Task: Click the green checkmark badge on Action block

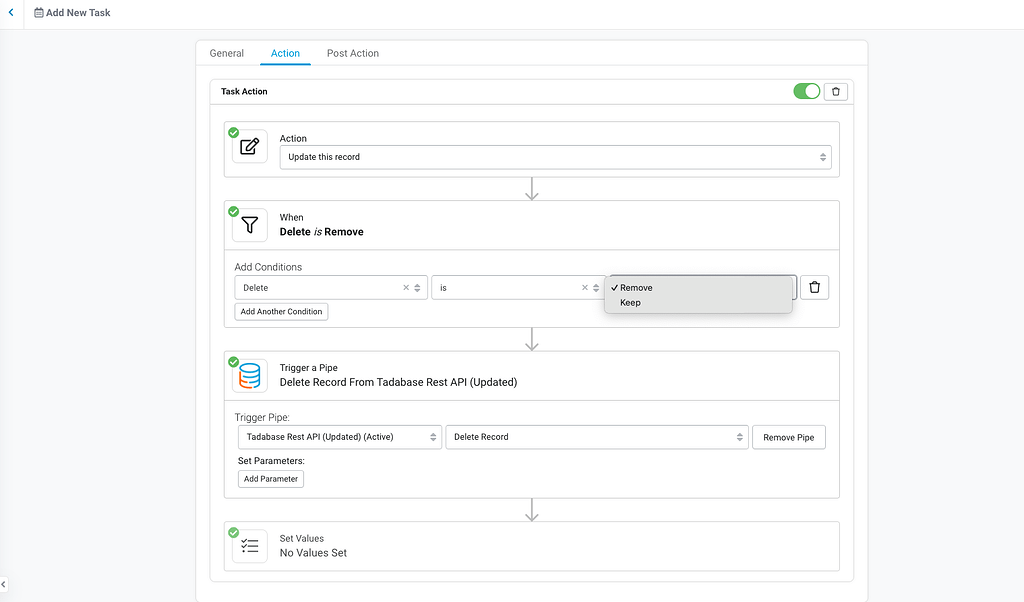Action: 233,131
